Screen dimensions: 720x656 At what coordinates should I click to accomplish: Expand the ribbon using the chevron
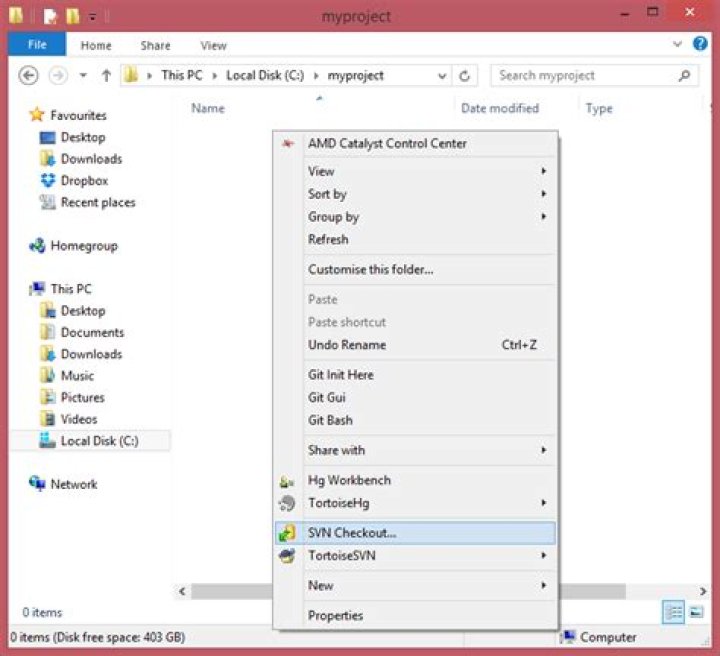pyautogui.click(x=677, y=45)
